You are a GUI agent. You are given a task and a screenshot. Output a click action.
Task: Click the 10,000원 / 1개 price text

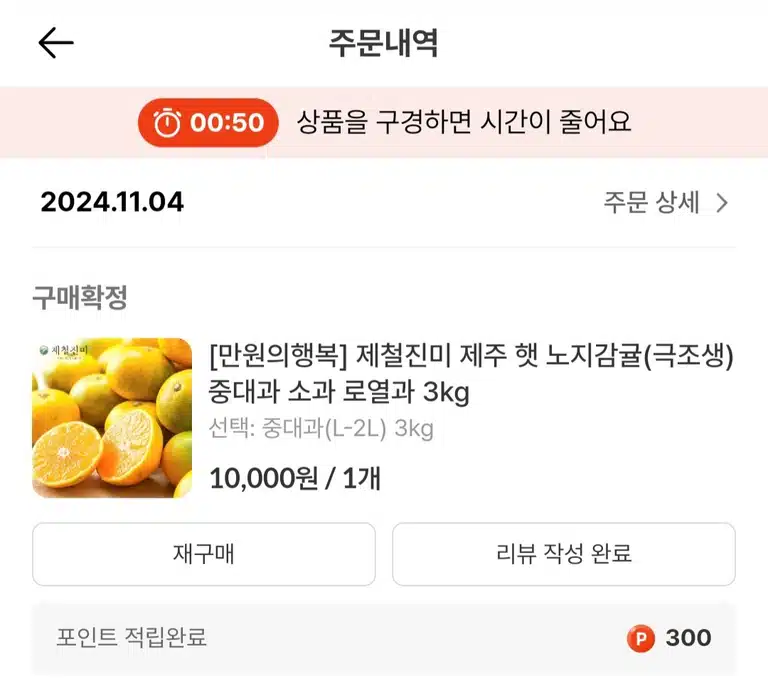[x=295, y=478]
